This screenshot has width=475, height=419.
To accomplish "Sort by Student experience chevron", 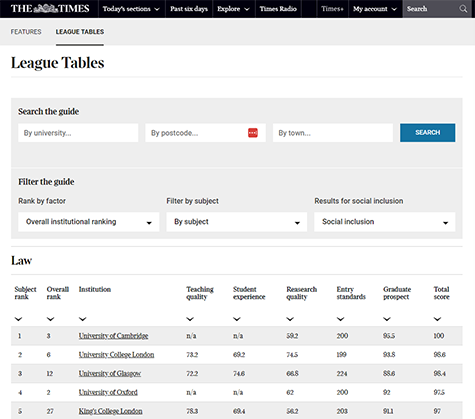I will pos(237,319).
